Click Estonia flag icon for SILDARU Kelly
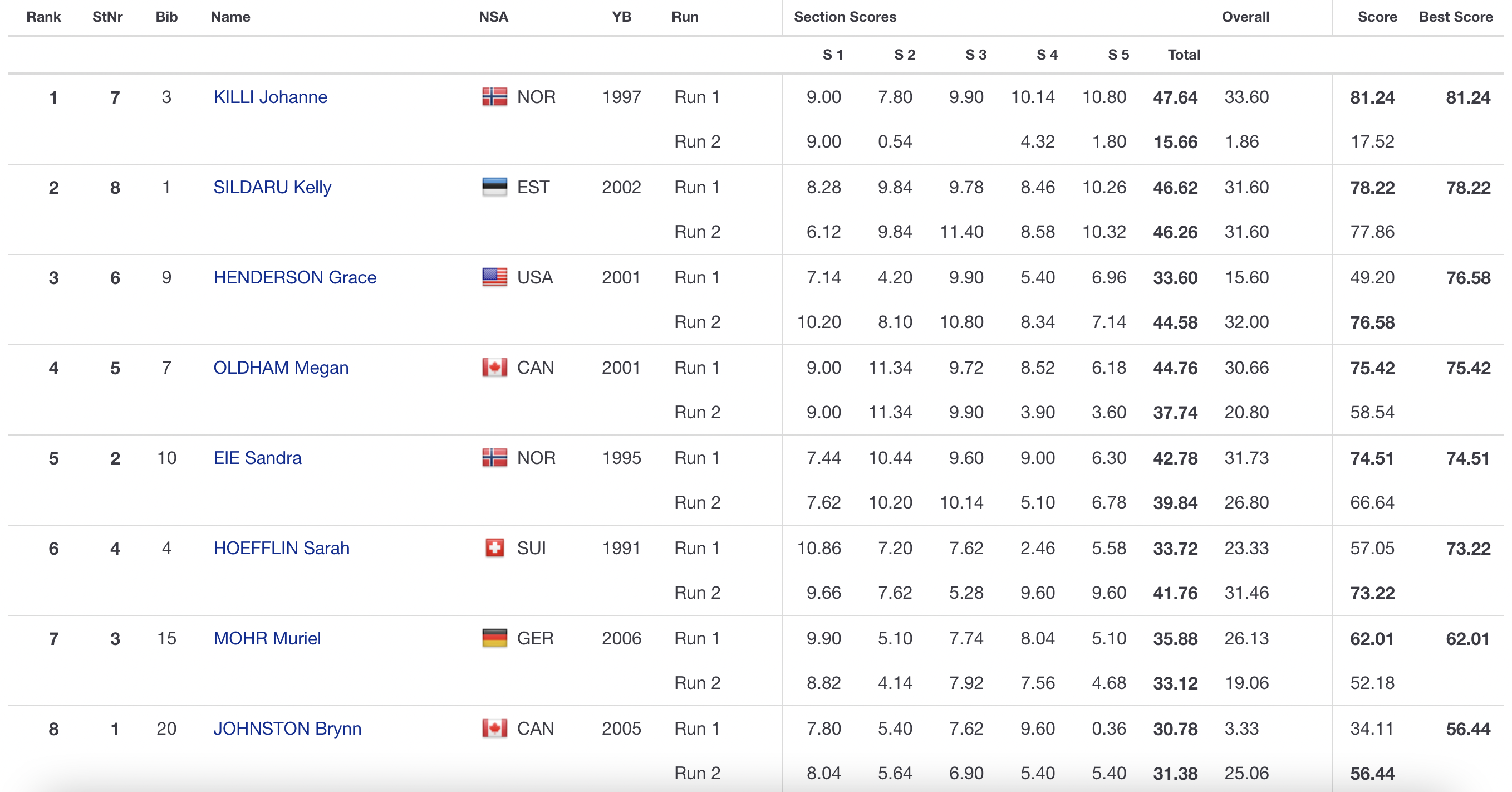This screenshot has height=792, width=1512. [494, 187]
